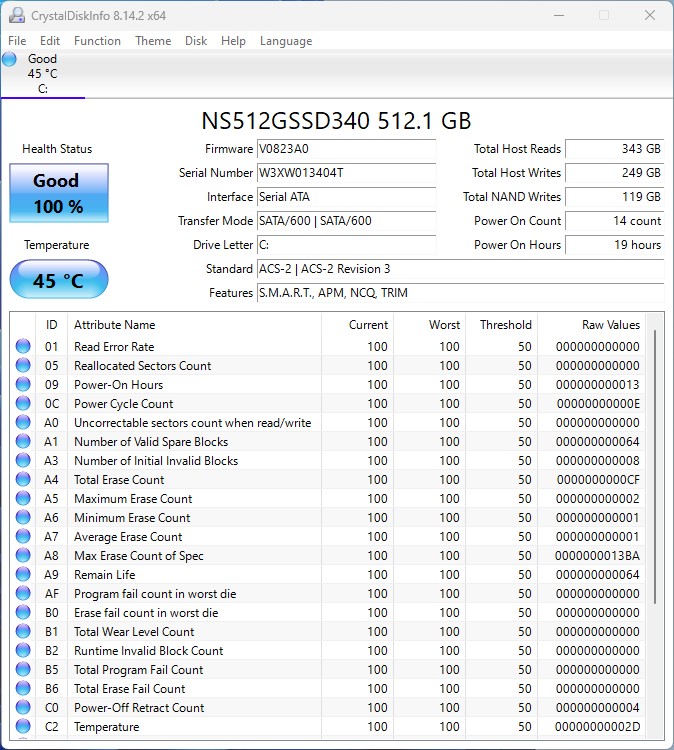Click the NS512GSSD340 512.1 GB drive title

point(336,121)
